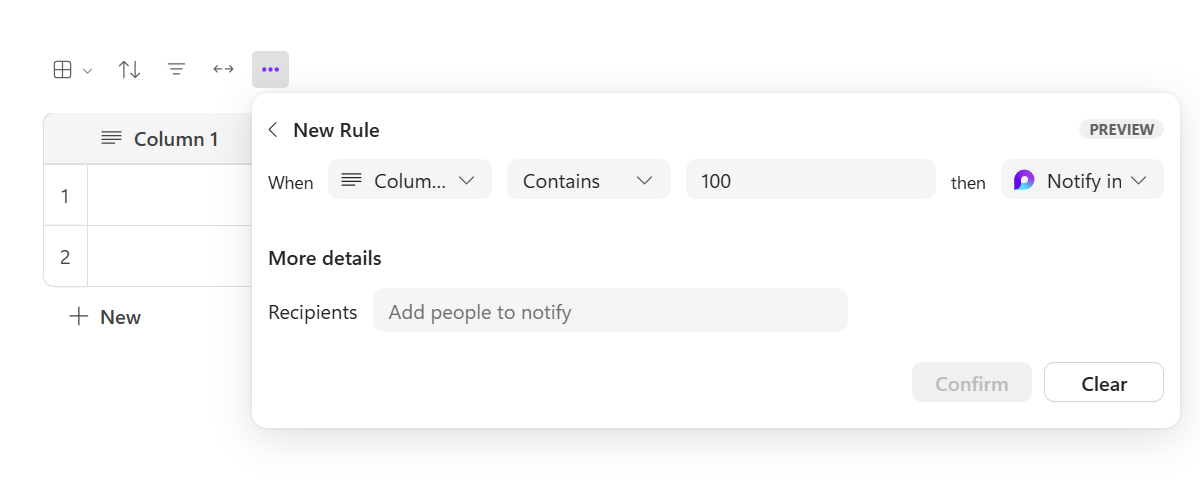Click the purple notify app icon
The image size is (1200, 500).
click(x=1024, y=180)
